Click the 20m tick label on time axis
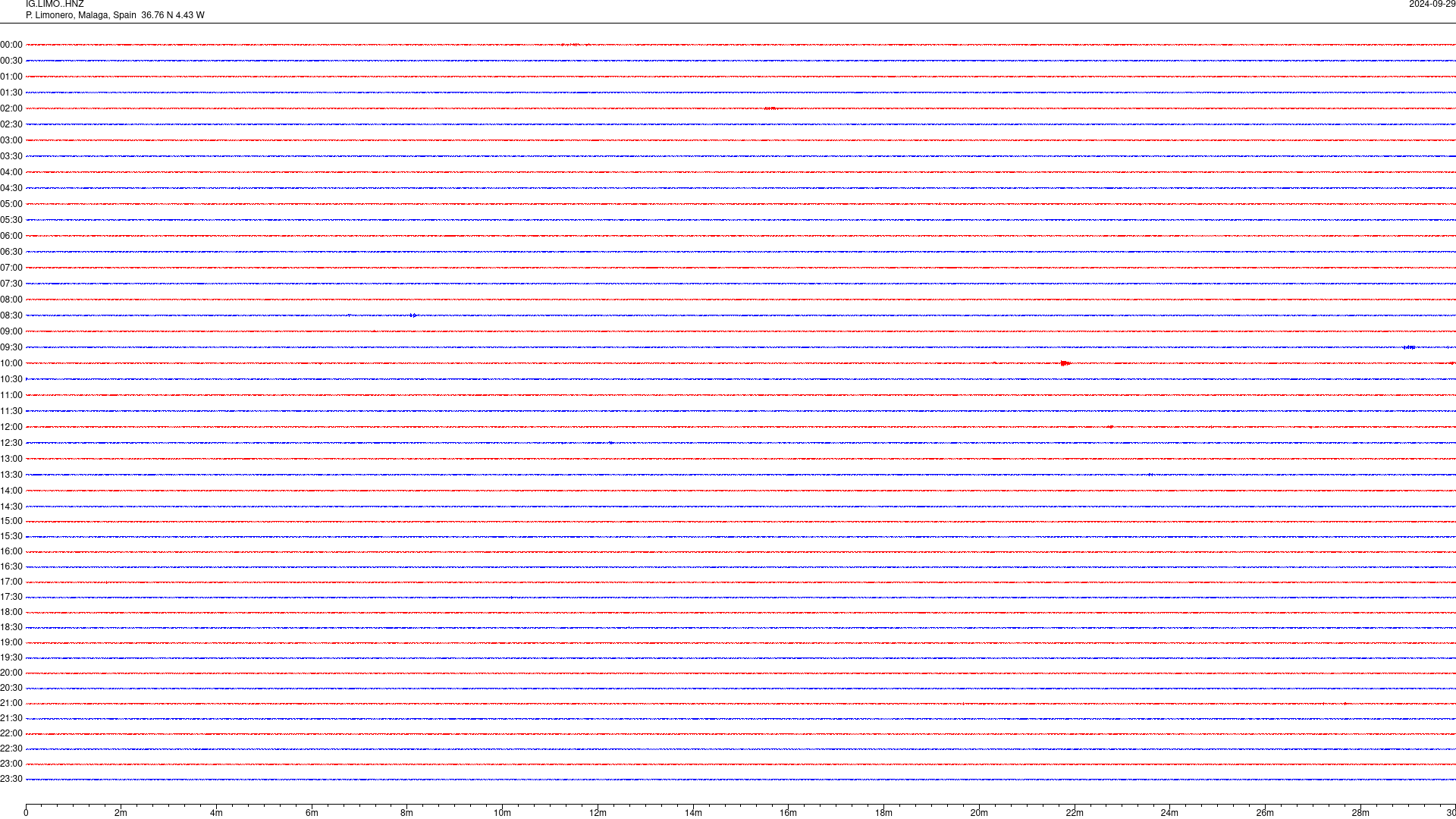The height and width of the screenshot is (819, 1456). coord(979,813)
